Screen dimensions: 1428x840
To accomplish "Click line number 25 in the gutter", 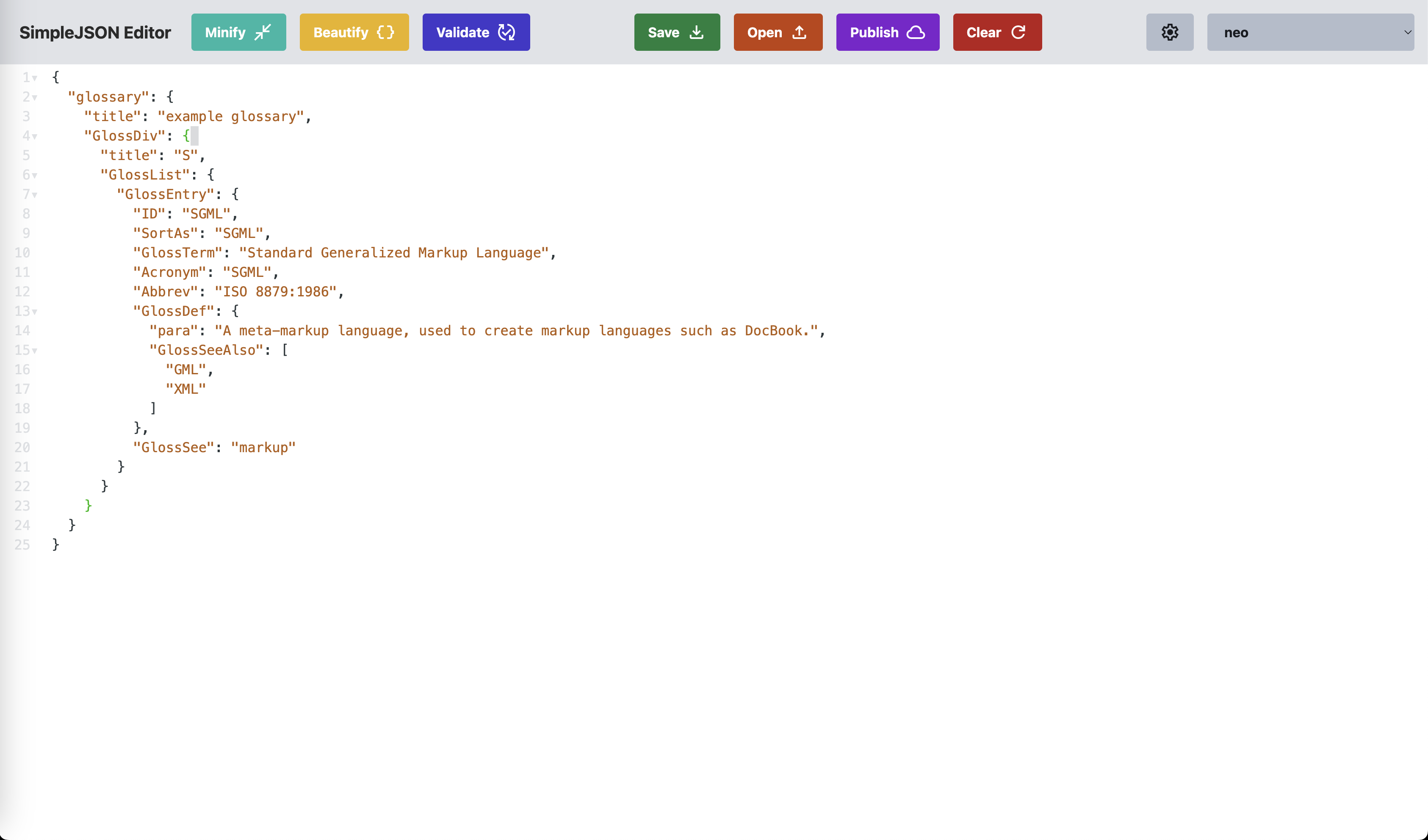I will [x=22, y=545].
